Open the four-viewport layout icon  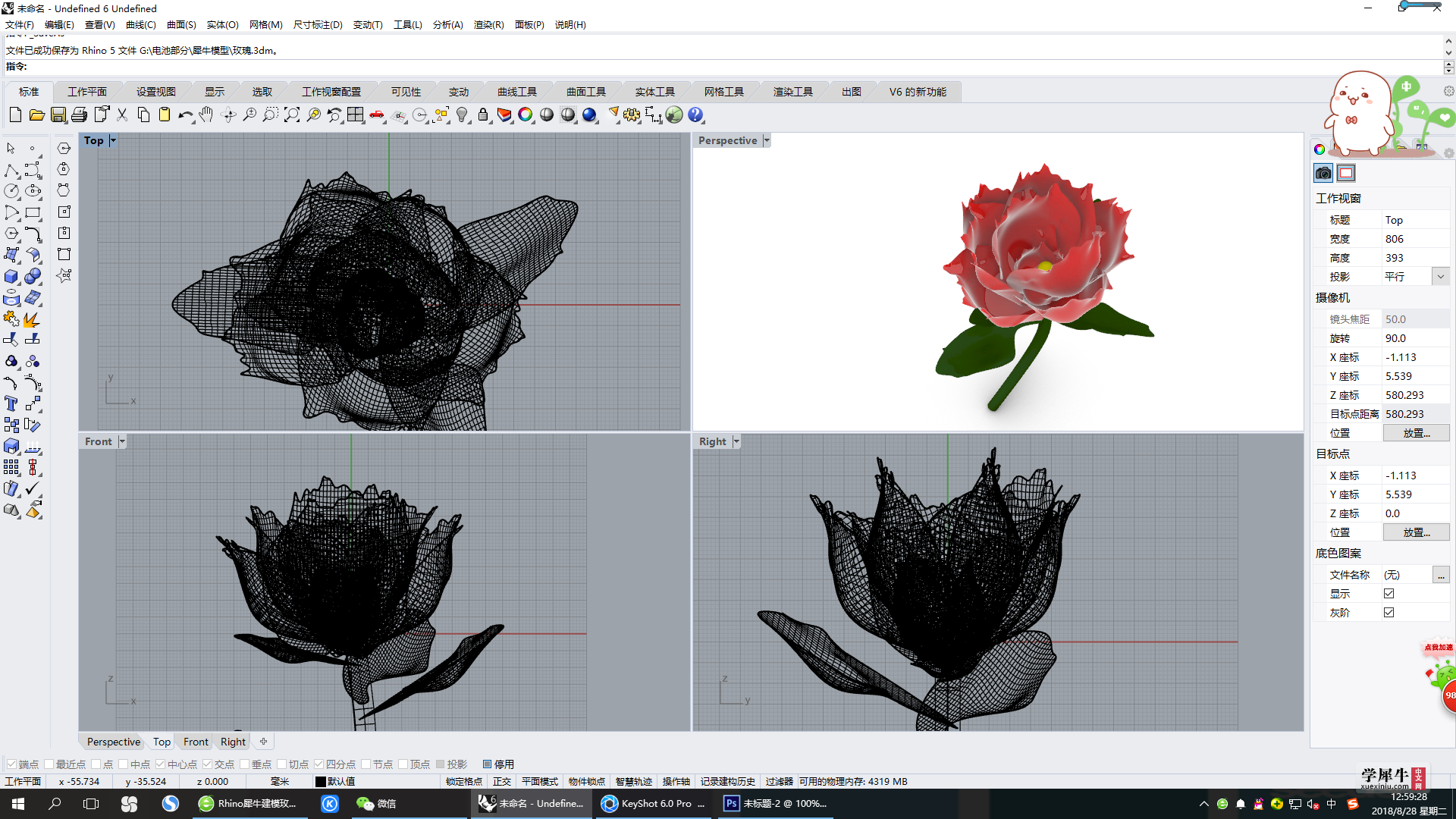tap(356, 115)
